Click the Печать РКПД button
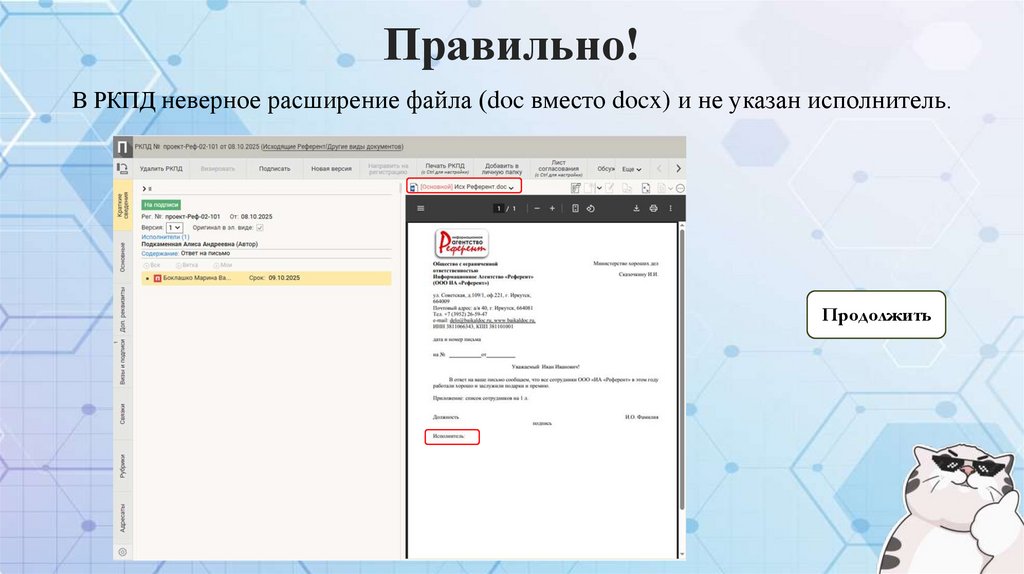 point(445,168)
